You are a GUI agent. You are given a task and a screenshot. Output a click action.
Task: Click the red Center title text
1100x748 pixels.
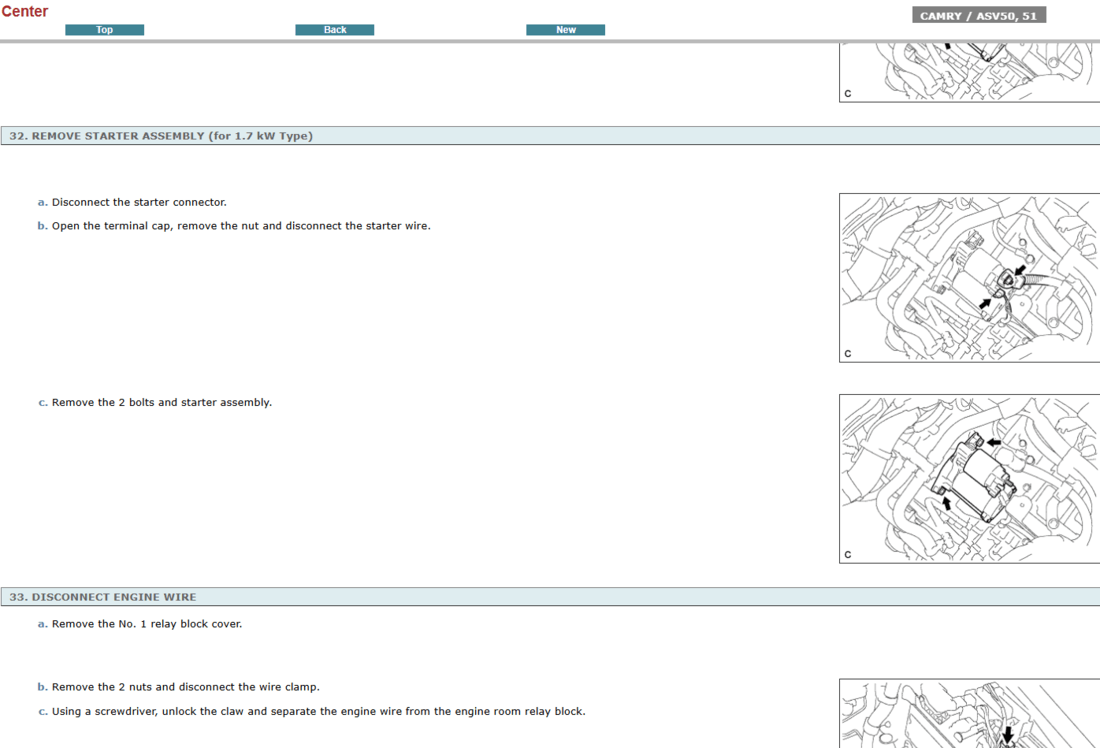click(x=25, y=11)
